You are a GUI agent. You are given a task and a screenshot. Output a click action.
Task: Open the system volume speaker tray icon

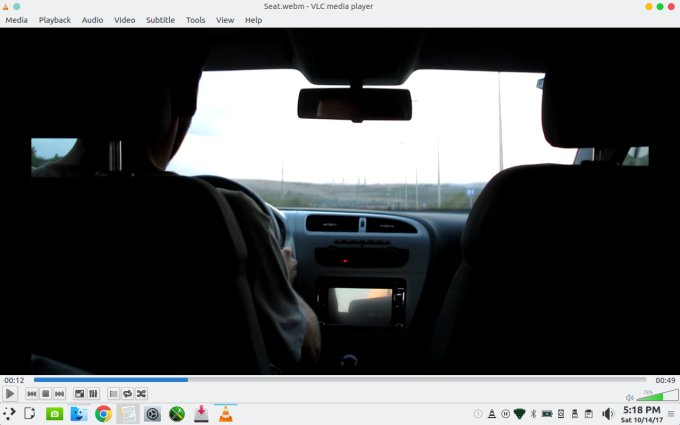[608, 414]
